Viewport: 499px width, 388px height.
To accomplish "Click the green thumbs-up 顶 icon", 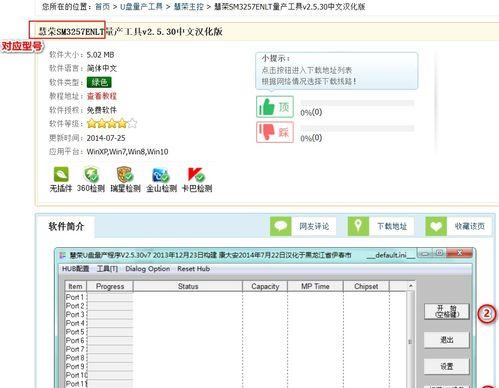I will 275,107.
